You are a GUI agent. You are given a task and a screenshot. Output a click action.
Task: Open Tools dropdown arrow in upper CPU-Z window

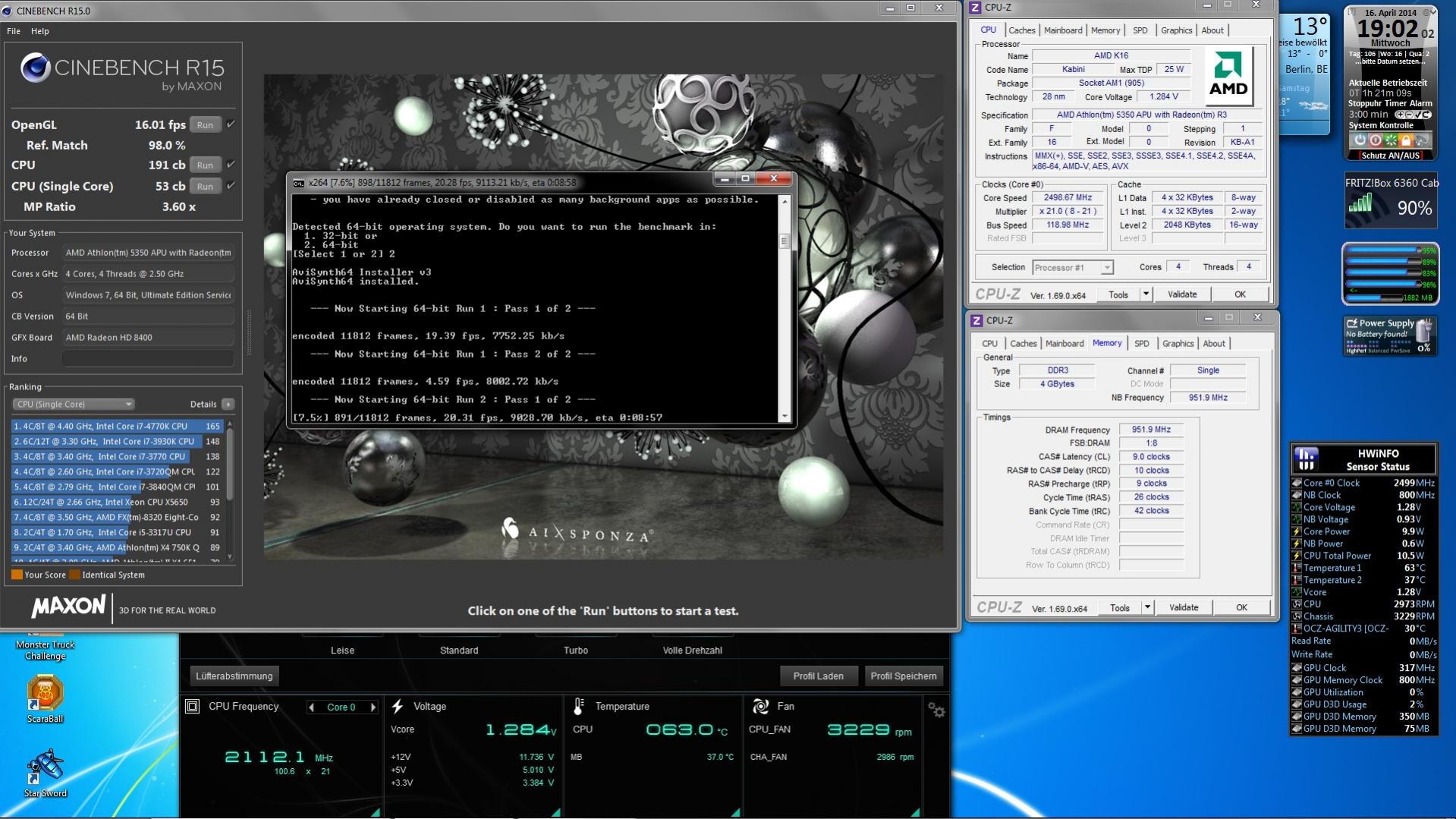(x=1146, y=295)
